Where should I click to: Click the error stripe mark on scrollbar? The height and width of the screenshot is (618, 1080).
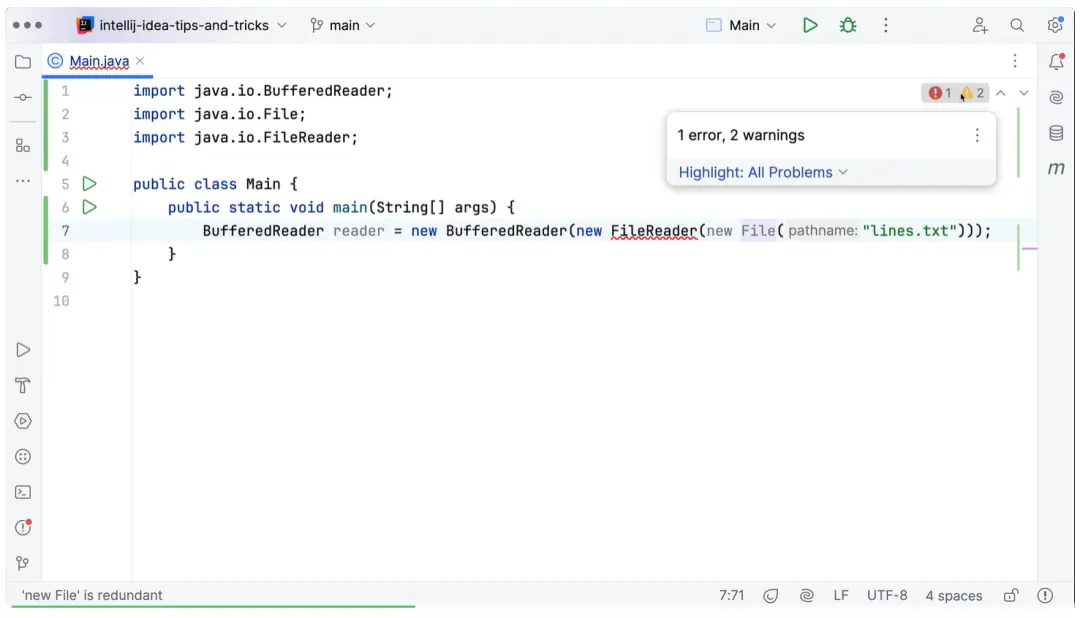point(1029,249)
